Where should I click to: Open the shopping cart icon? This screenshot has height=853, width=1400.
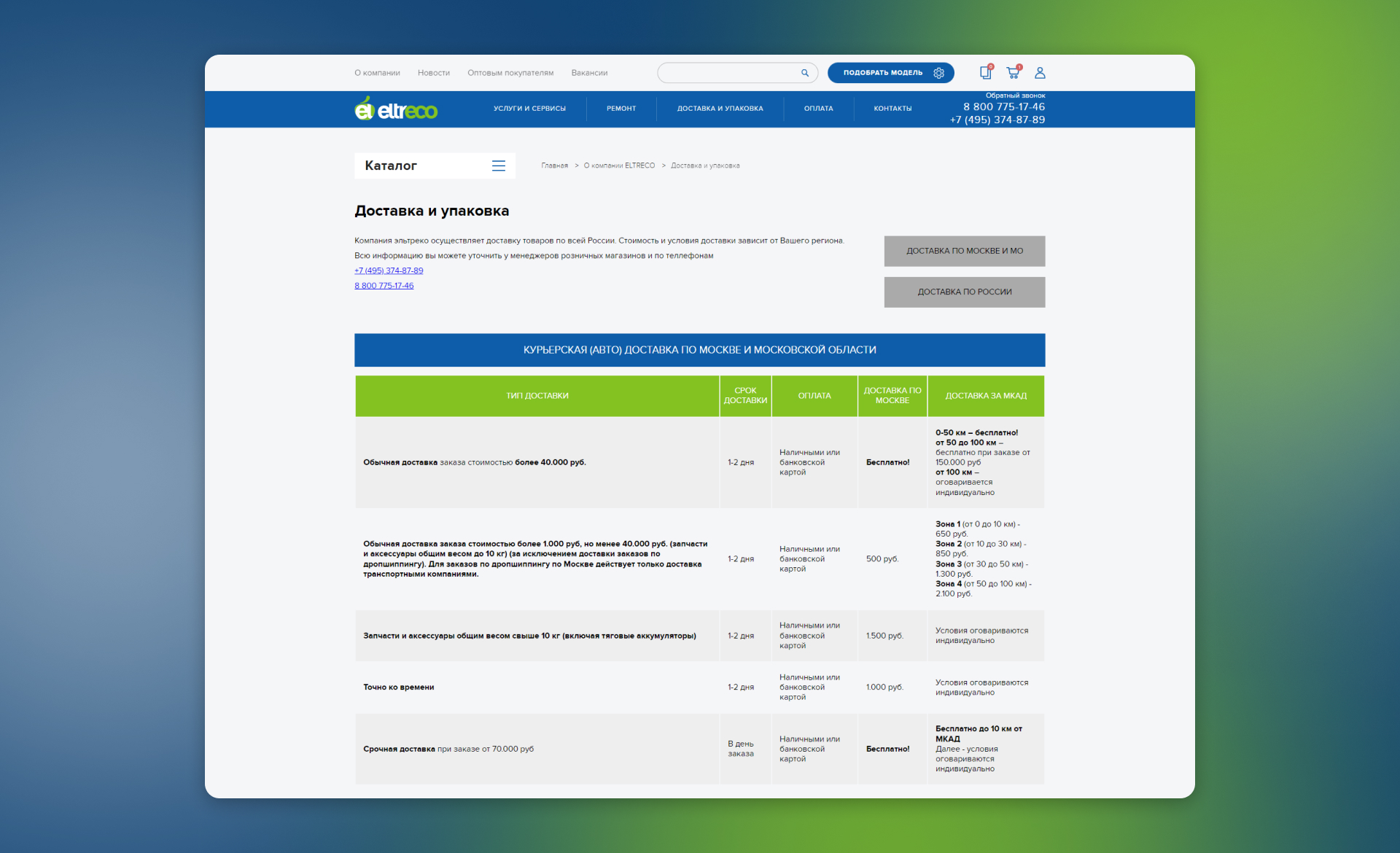pyautogui.click(x=1013, y=72)
